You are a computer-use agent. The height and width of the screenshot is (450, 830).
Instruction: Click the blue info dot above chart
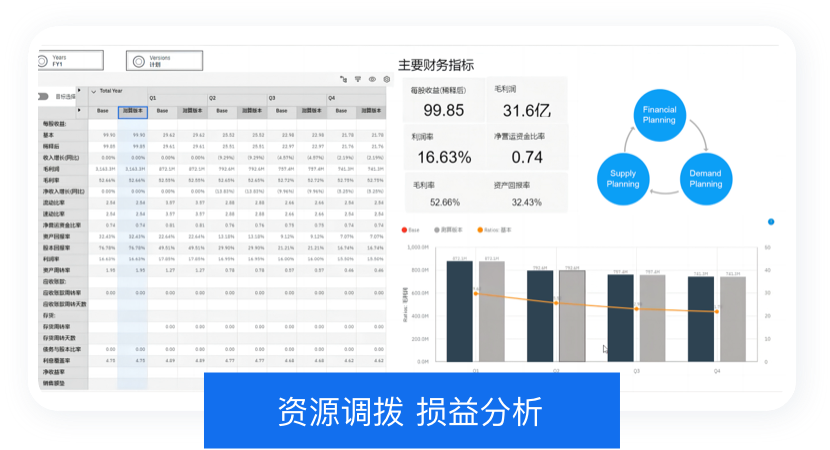(771, 222)
